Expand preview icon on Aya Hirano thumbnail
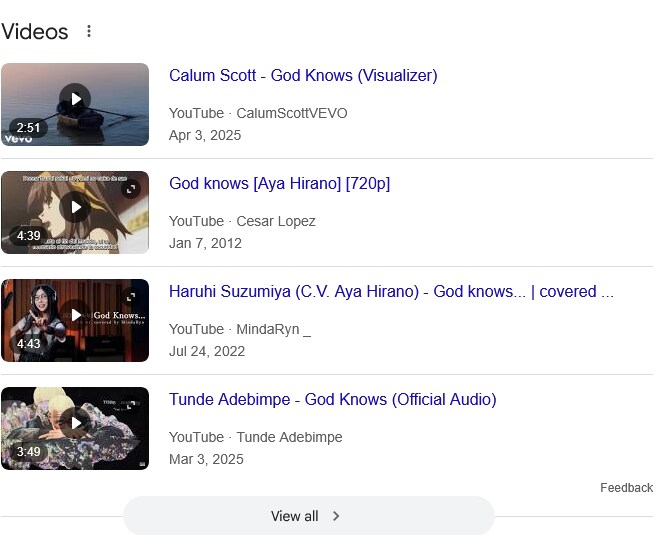671x535 pixels. [131, 189]
